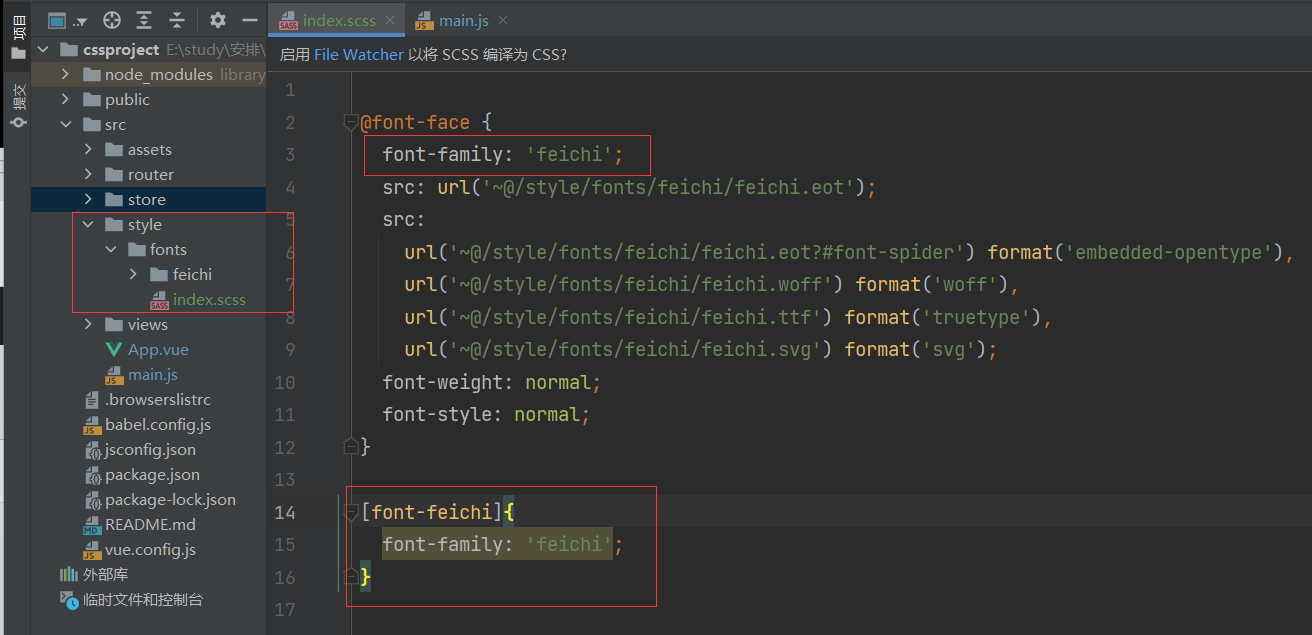Click the Collapse All icon in project toolbar
Screen dimensions: 1312x635
(177, 20)
